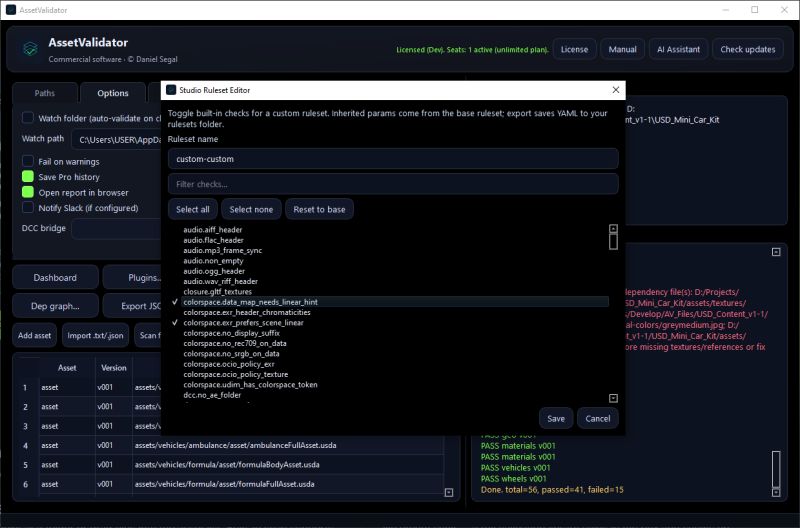Click the Version column header
The image size is (800, 528).
click(x=114, y=367)
